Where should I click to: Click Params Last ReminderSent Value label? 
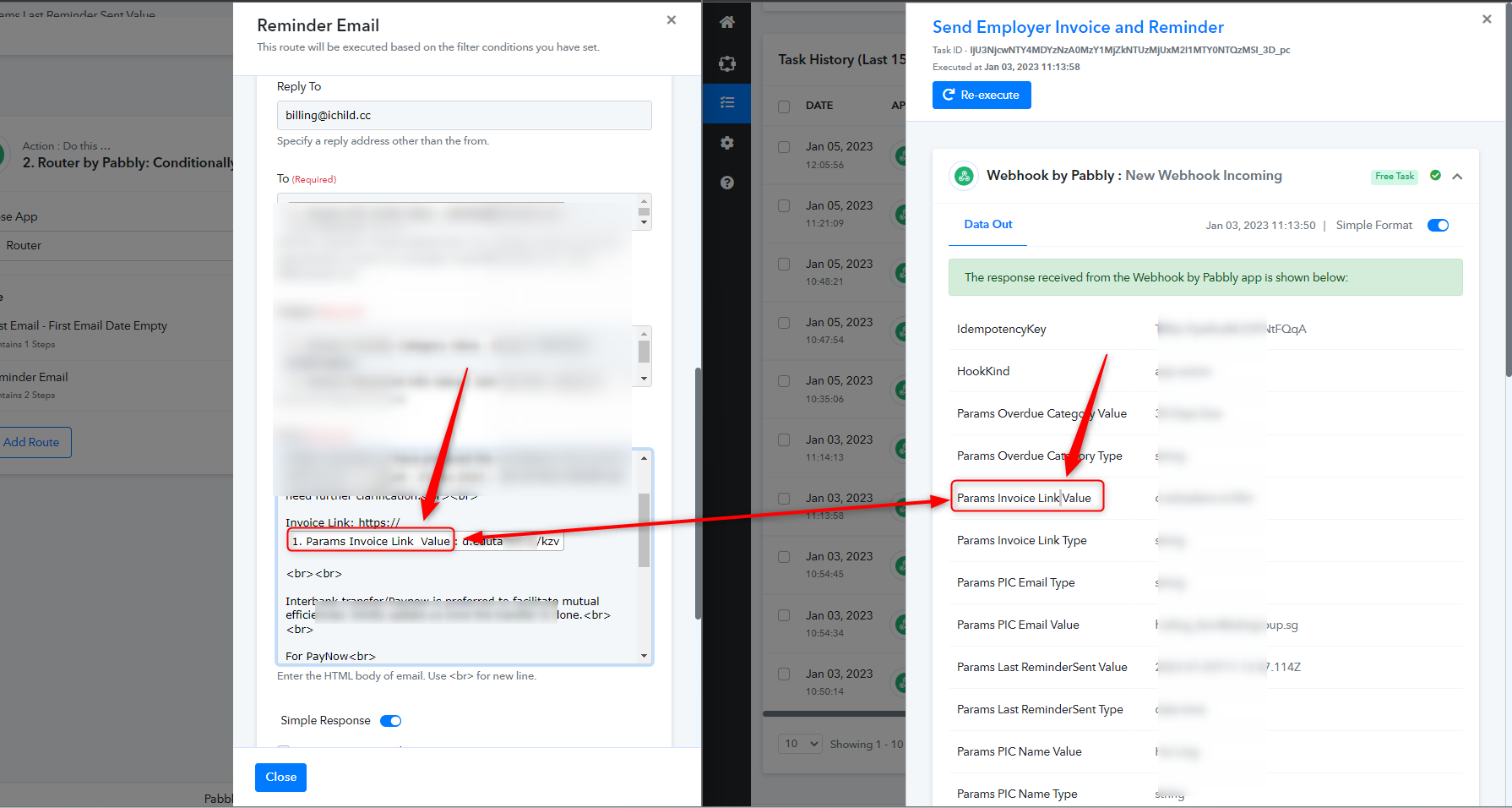1042,667
